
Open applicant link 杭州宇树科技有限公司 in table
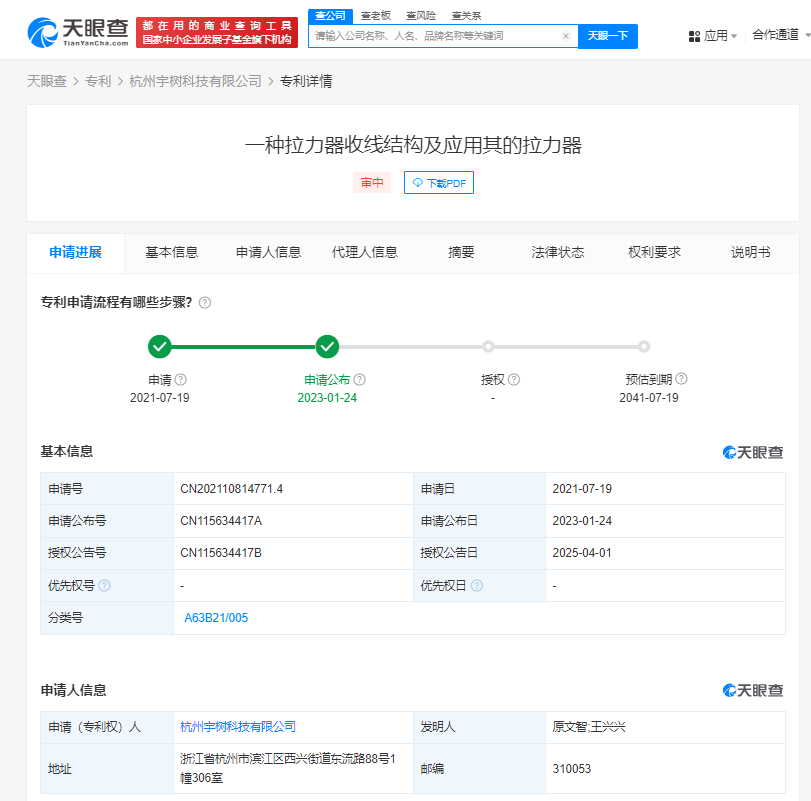[x=238, y=727]
